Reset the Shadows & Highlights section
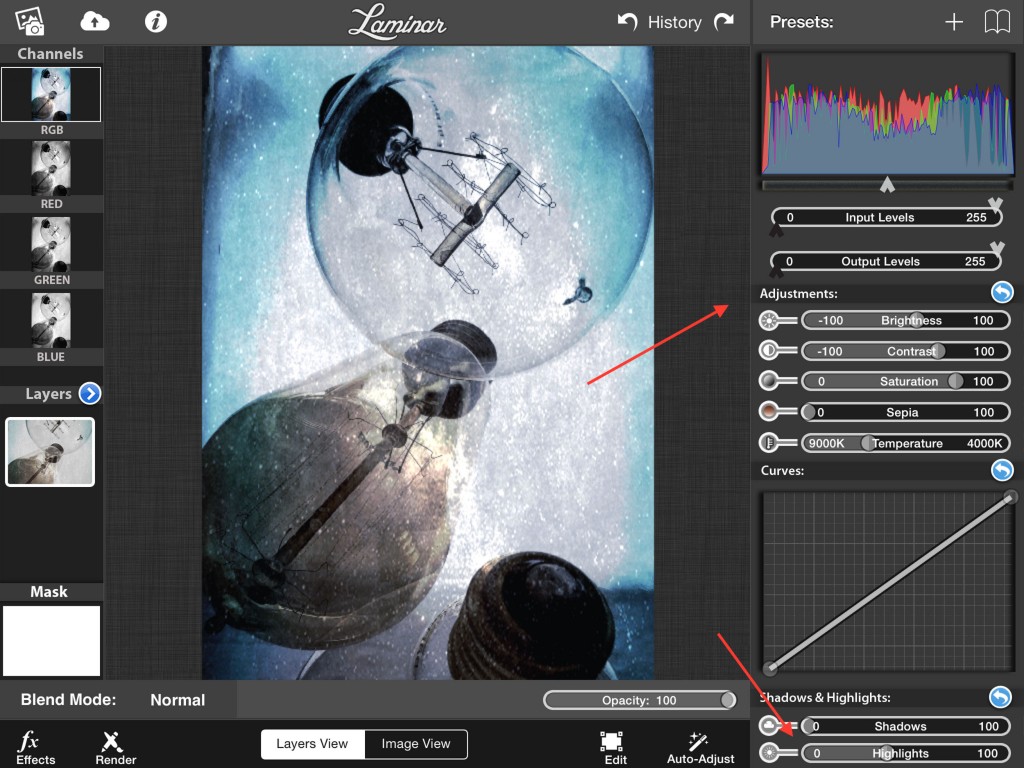This screenshot has width=1024, height=768. click(1000, 697)
